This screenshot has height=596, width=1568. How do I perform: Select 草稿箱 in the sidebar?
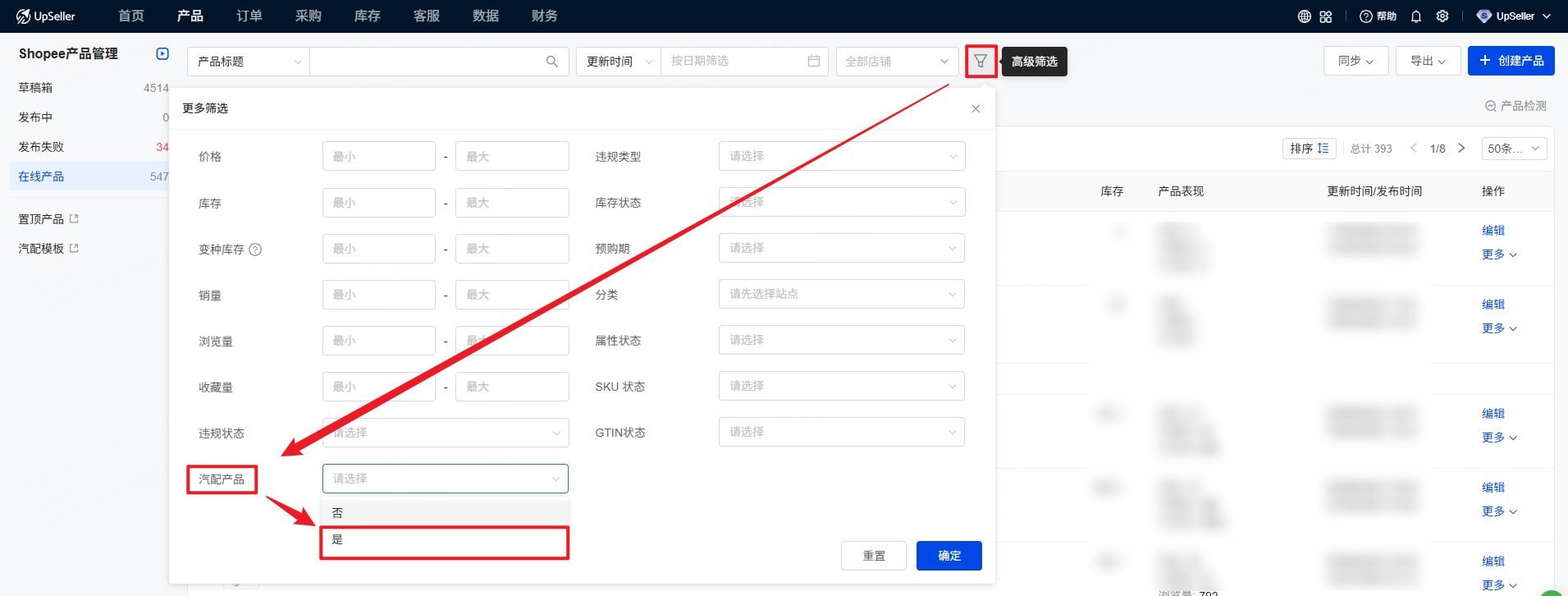pos(35,88)
